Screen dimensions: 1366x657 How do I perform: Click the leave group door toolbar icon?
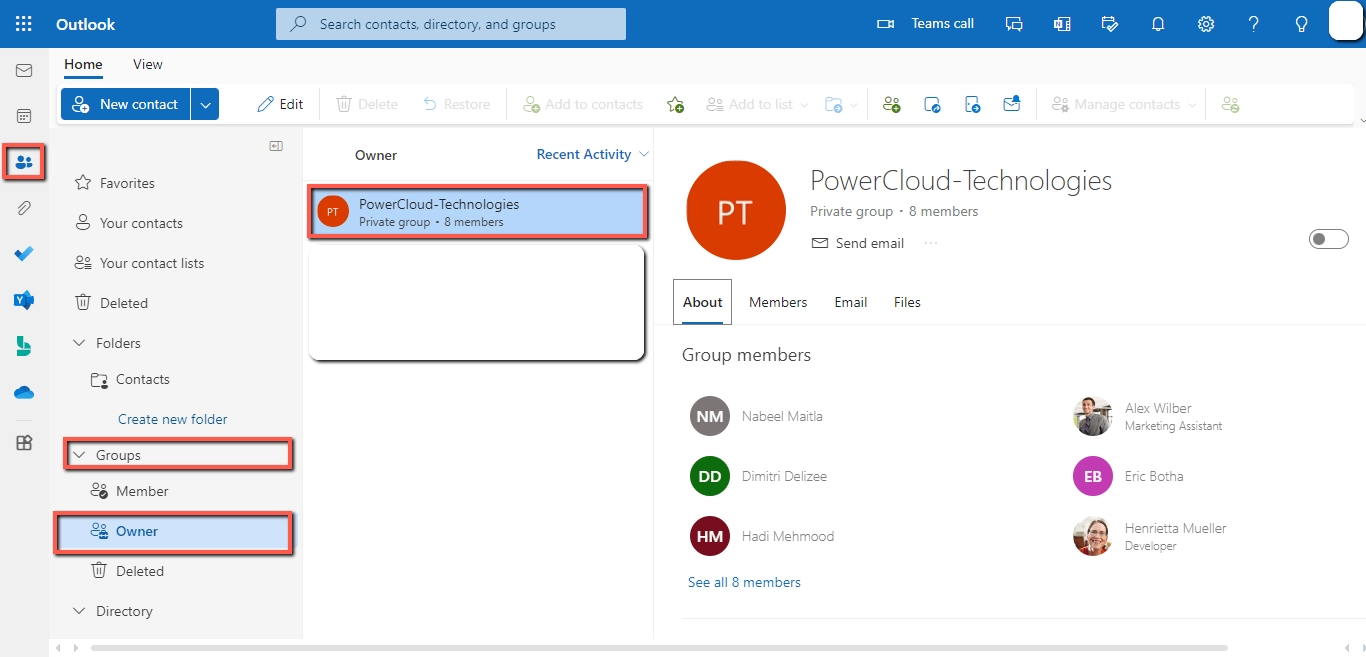972,104
